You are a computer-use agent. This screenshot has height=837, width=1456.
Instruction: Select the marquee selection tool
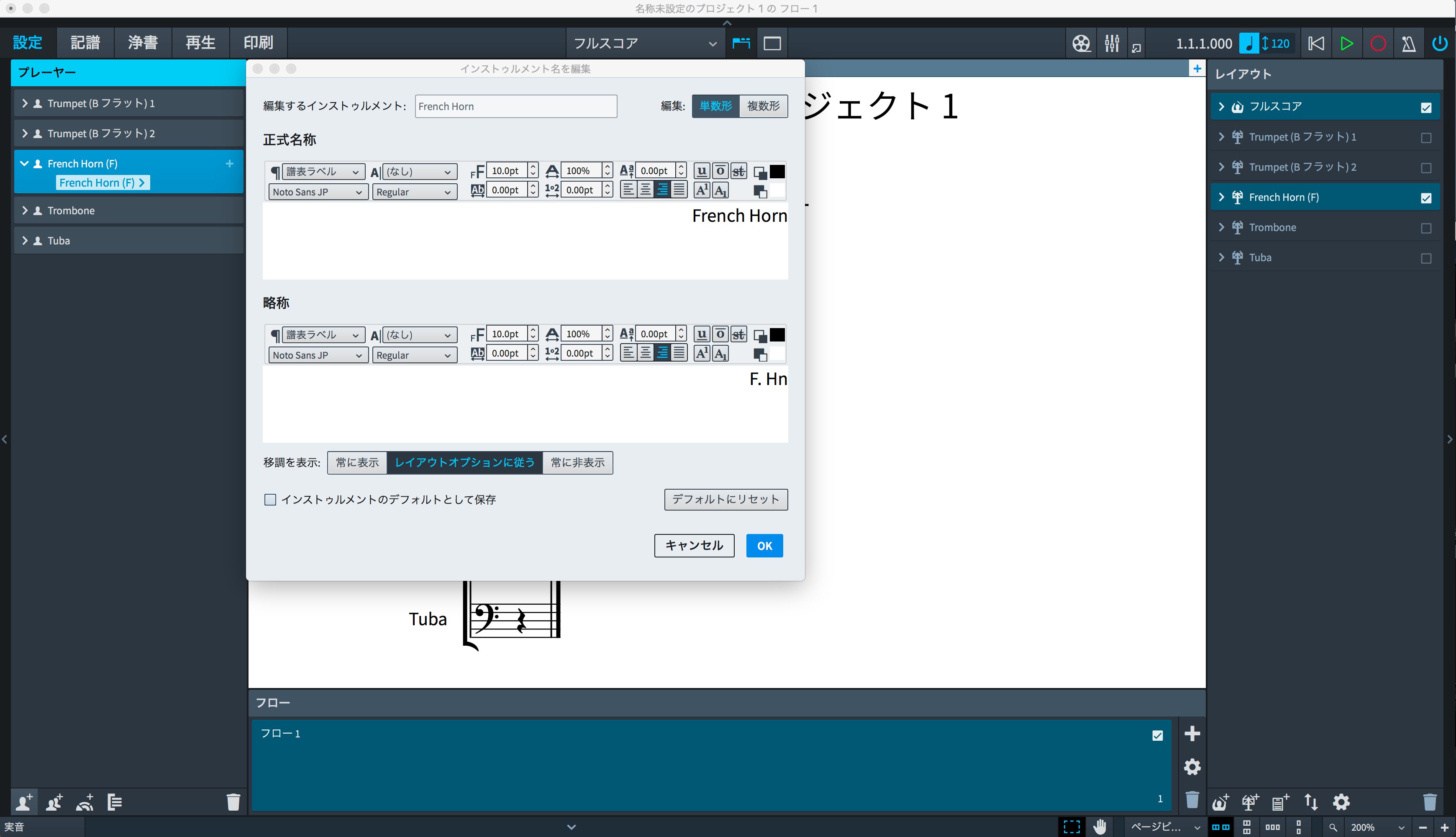pyautogui.click(x=1071, y=827)
